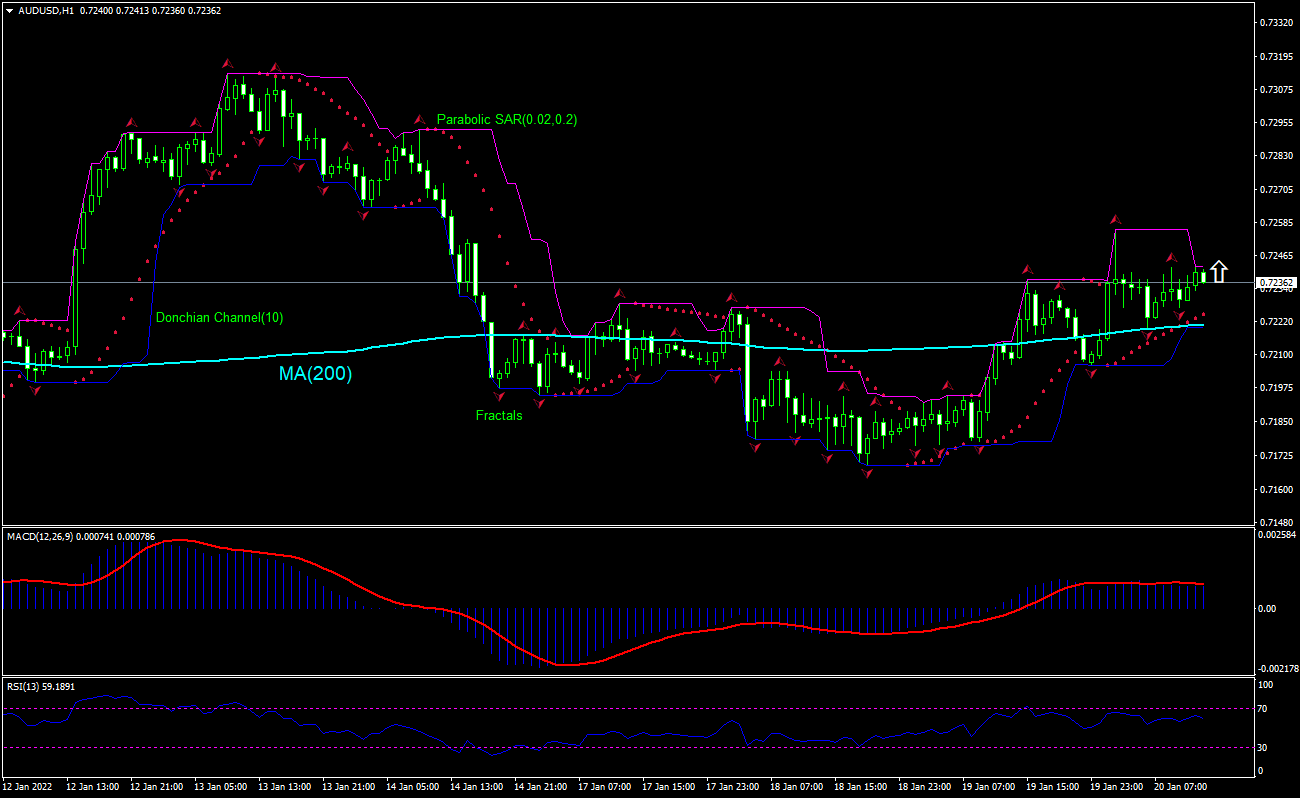Click the 20 Jan 07:00 time axis label
Viewport: 1300px width, 798px height.
click(1181, 787)
